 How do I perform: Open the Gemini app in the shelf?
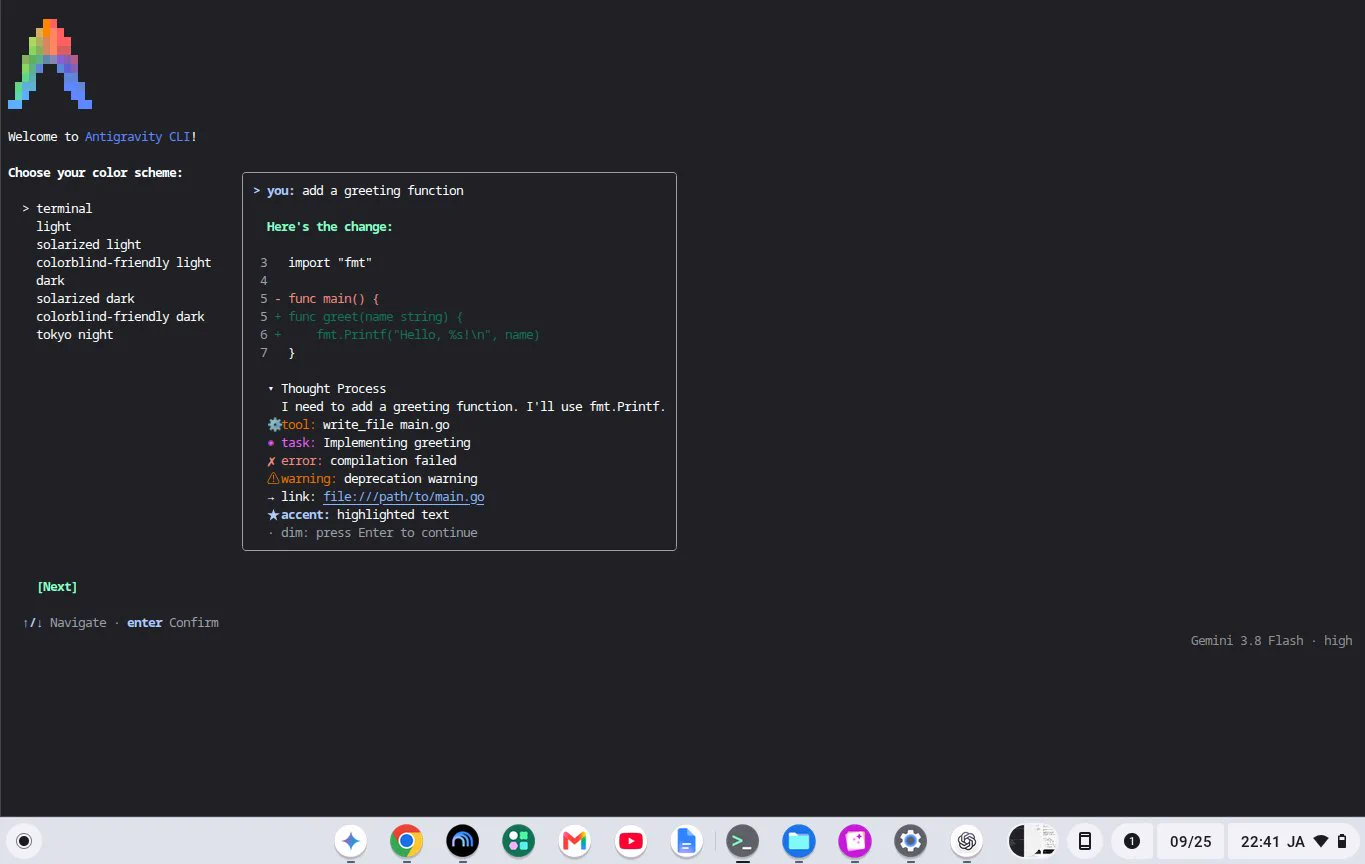click(x=350, y=841)
